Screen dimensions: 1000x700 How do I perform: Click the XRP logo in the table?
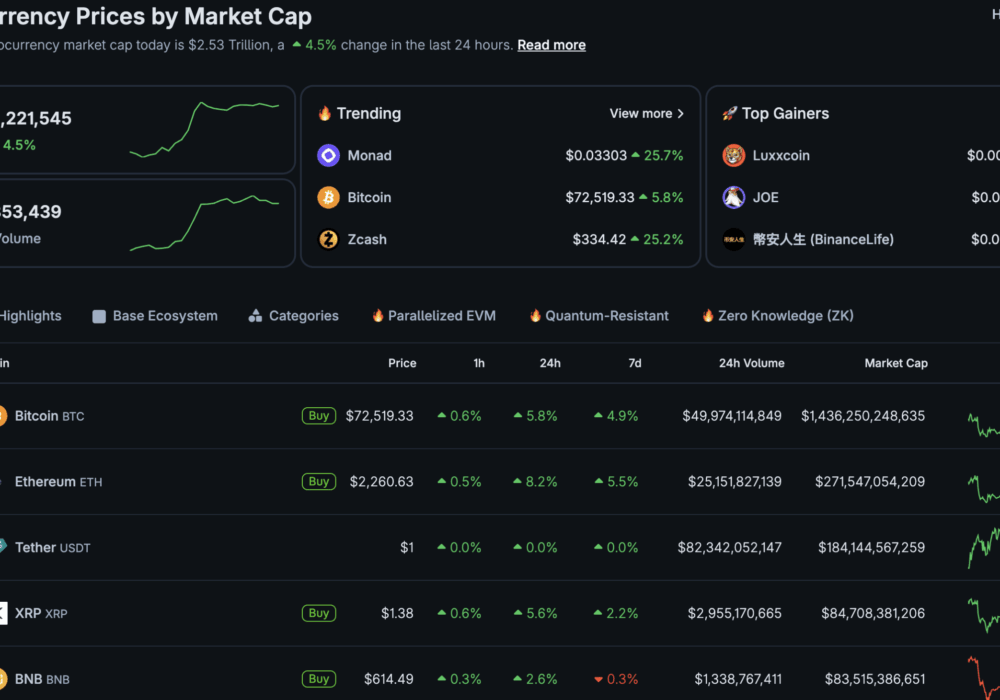[2, 613]
